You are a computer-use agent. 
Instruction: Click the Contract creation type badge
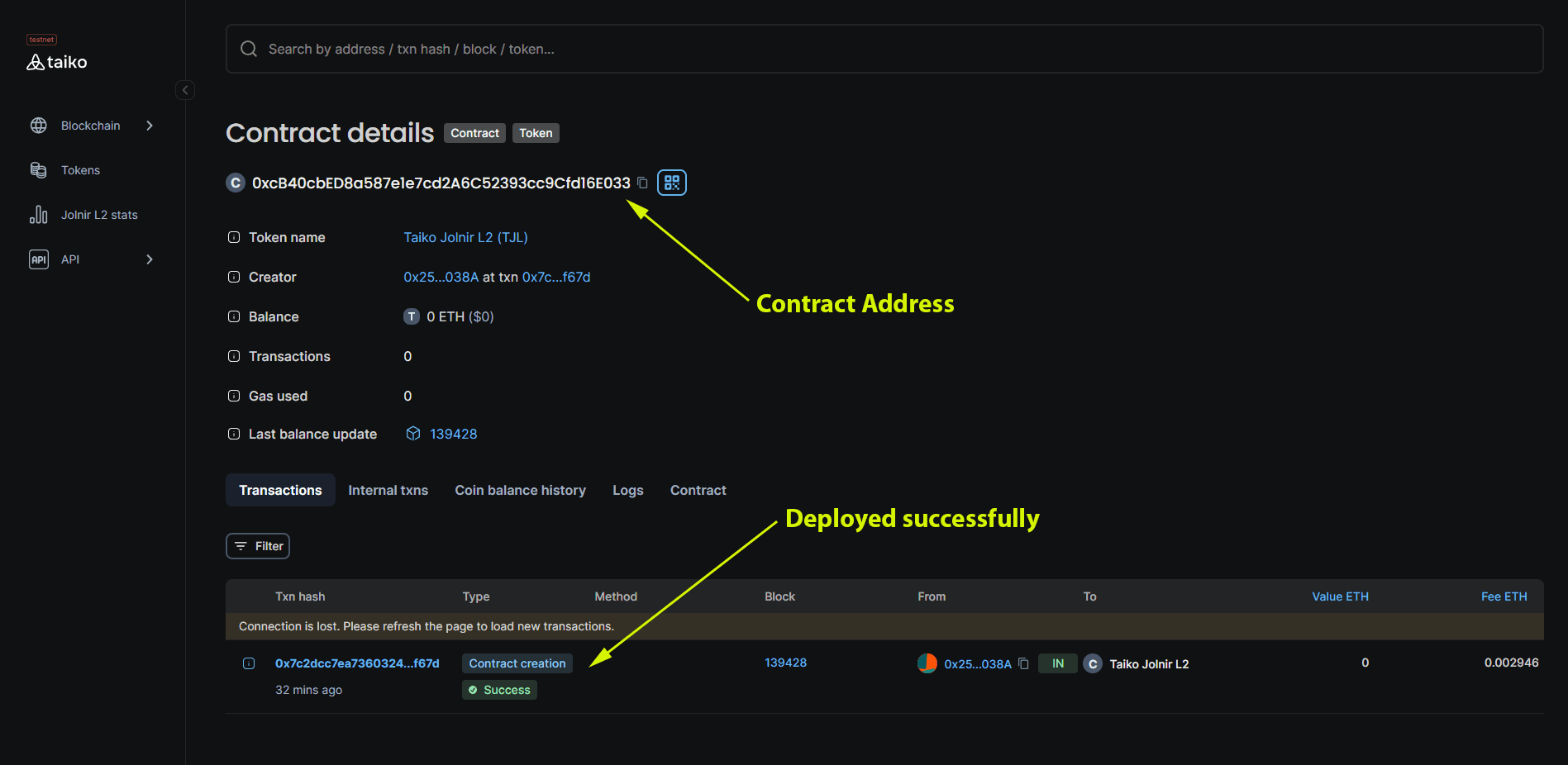517,663
